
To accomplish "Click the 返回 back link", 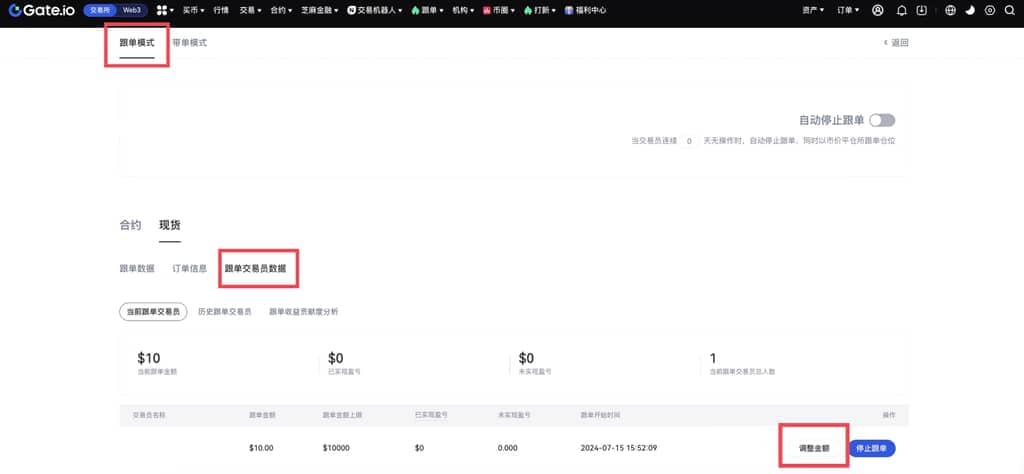I will click(x=896, y=43).
